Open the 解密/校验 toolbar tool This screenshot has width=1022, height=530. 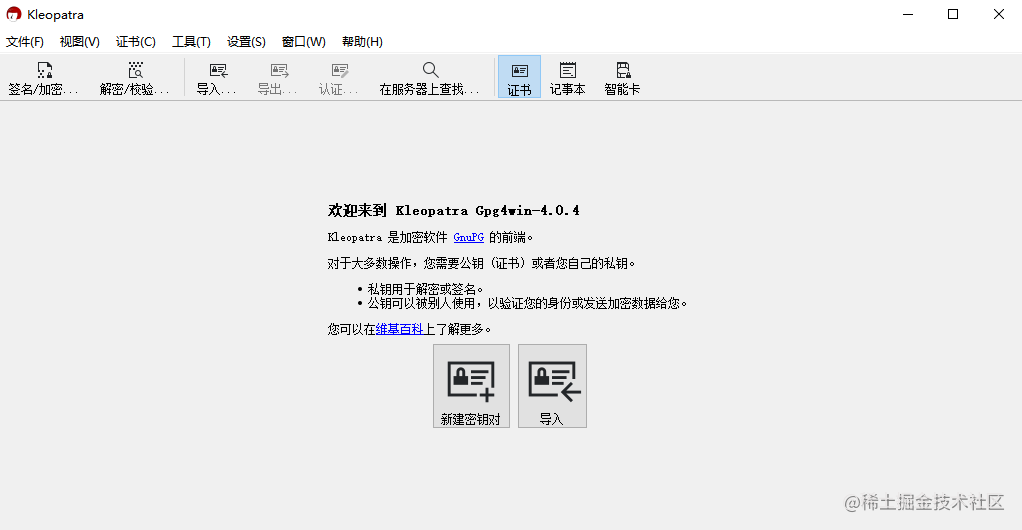coord(134,78)
